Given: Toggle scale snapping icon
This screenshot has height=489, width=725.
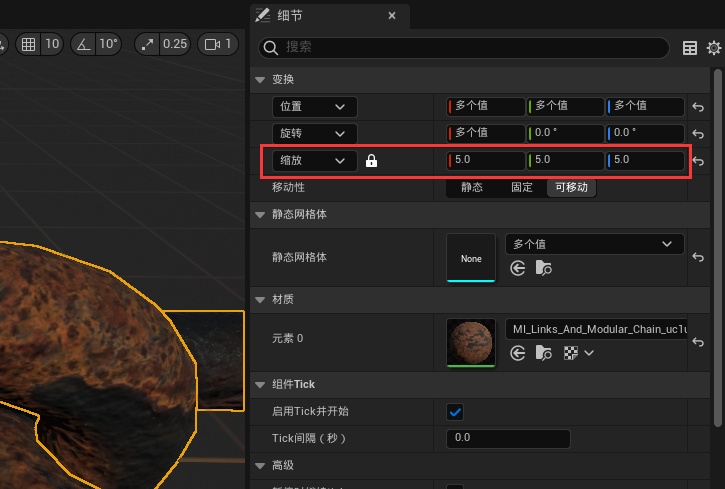Looking at the screenshot, I should click(x=147, y=44).
